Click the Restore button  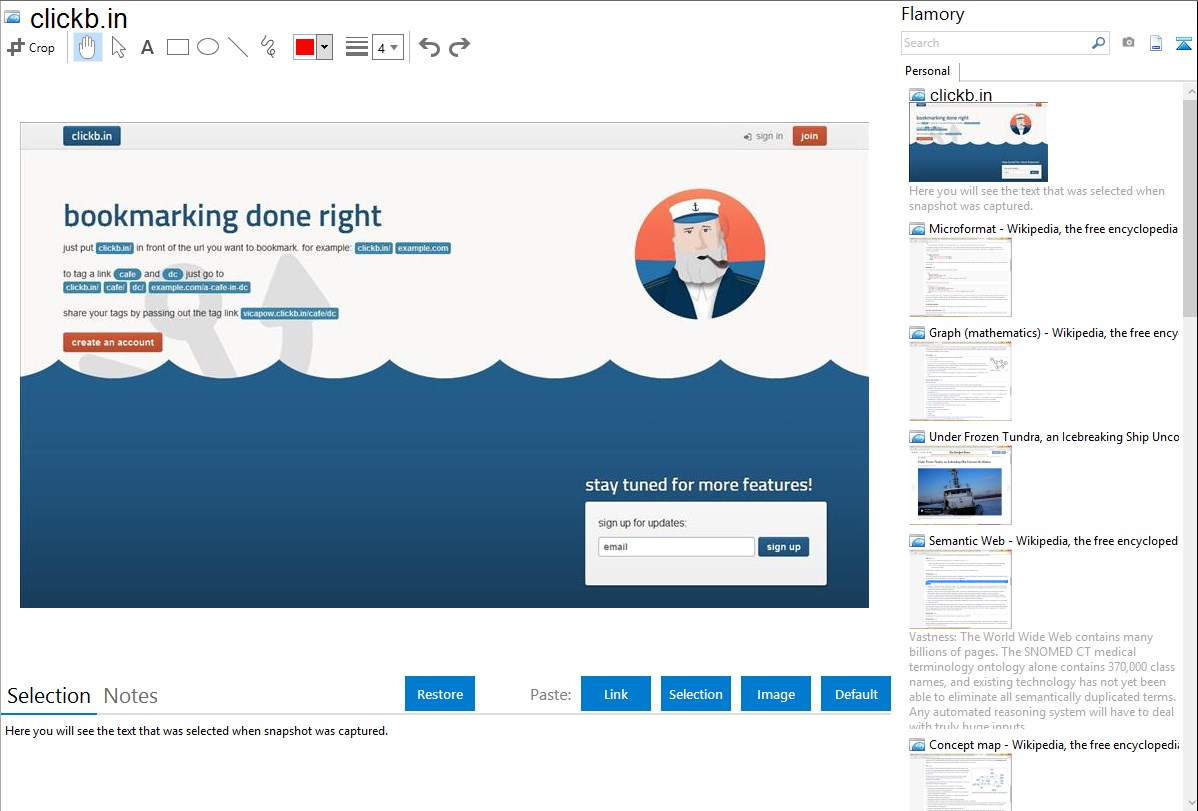click(x=440, y=694)
